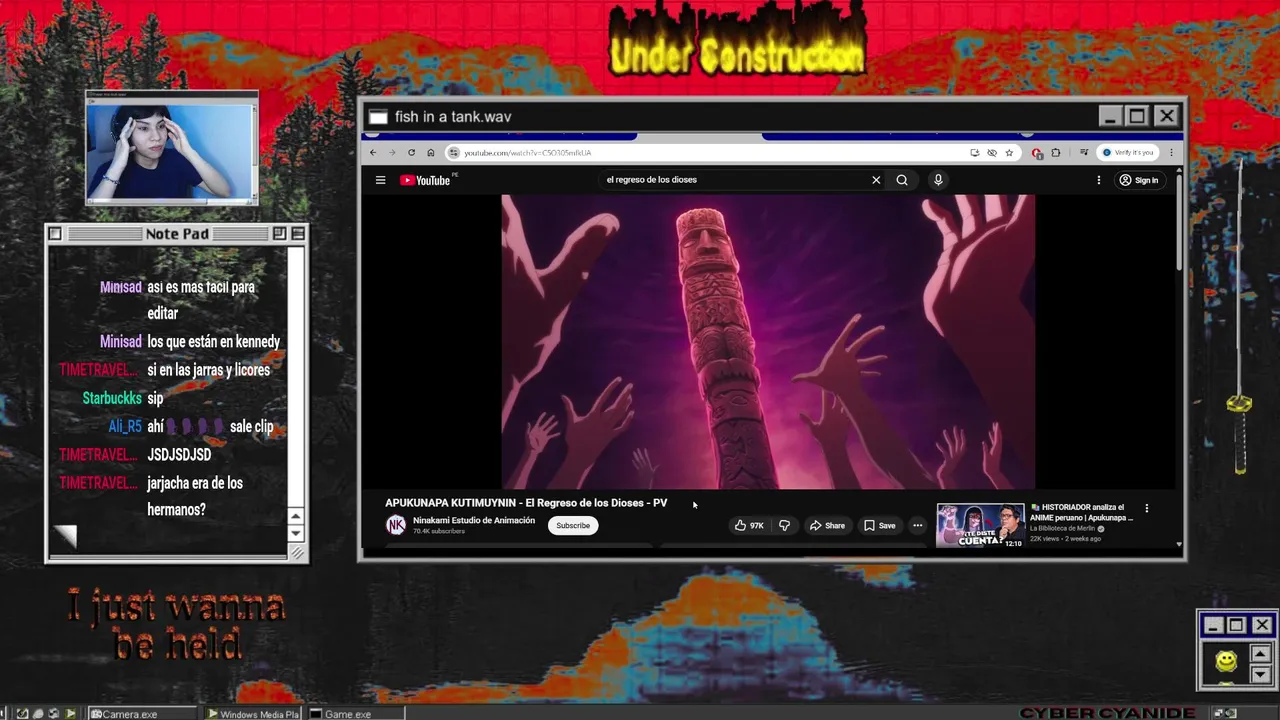The width and height of the screenshot is (1280, 720).
Task: Click the install/cast icon in address bar
Action: point(974,153)
